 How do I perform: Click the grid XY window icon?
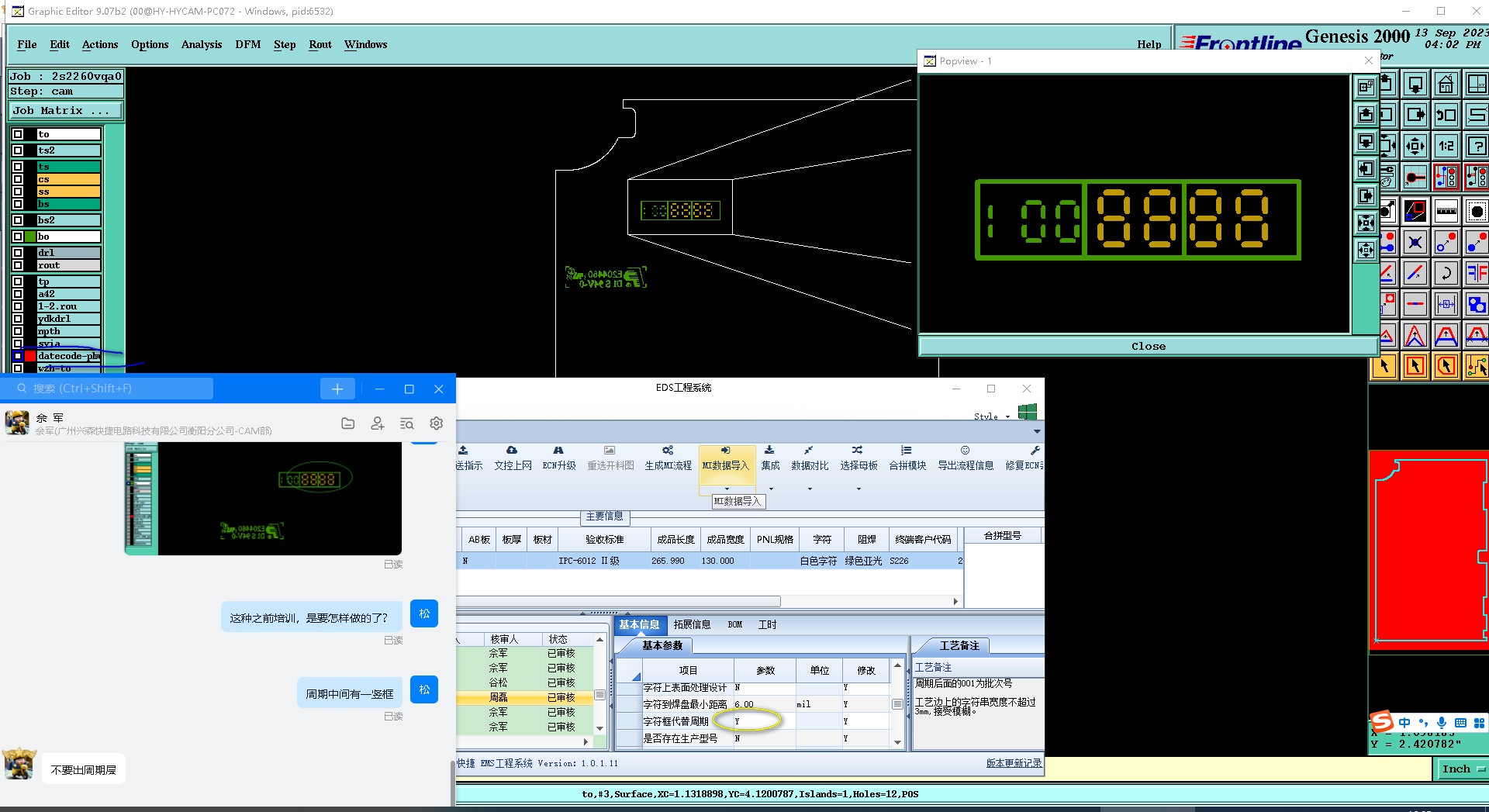pyautogui.click(x=1477, y=84)
